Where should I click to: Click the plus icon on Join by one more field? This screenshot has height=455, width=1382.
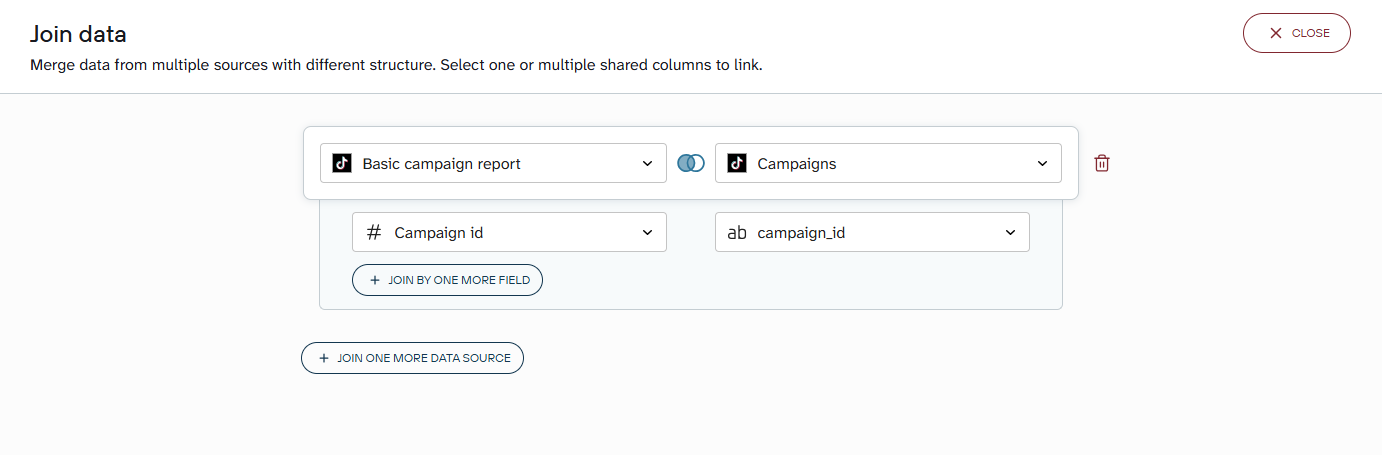375,281
